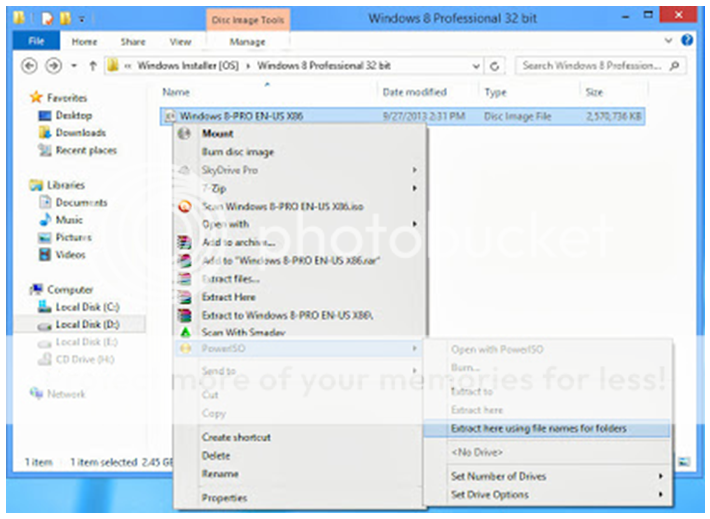The height and width of the screenshot is (519, 710).
Task: Open the recent locations dropdown arrow
Action: pyautogui.click(x=74, y=66)
